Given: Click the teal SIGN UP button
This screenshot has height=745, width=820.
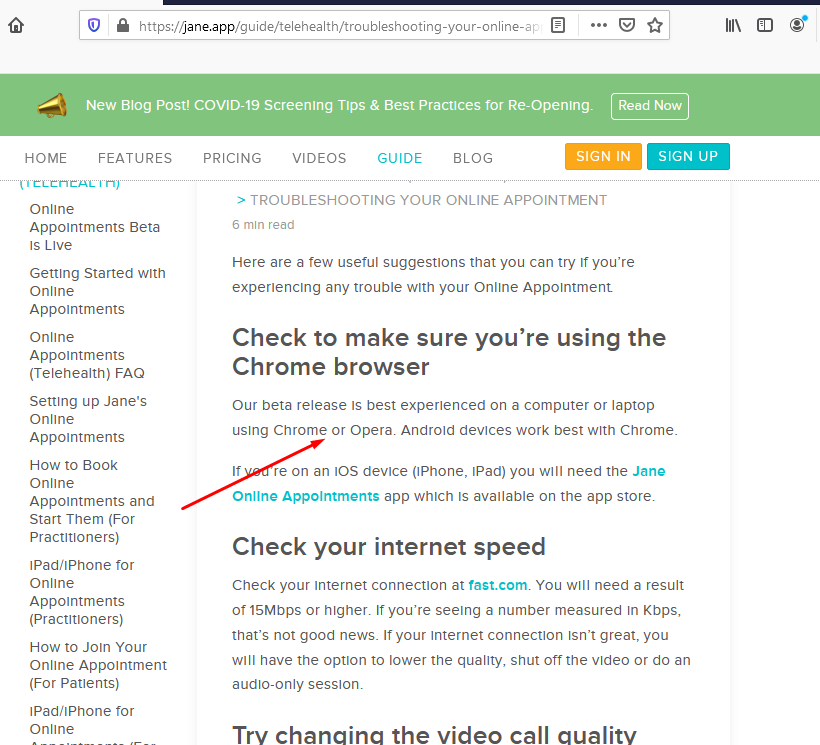Looking at the screenshot, I should [x=688, y=156].
